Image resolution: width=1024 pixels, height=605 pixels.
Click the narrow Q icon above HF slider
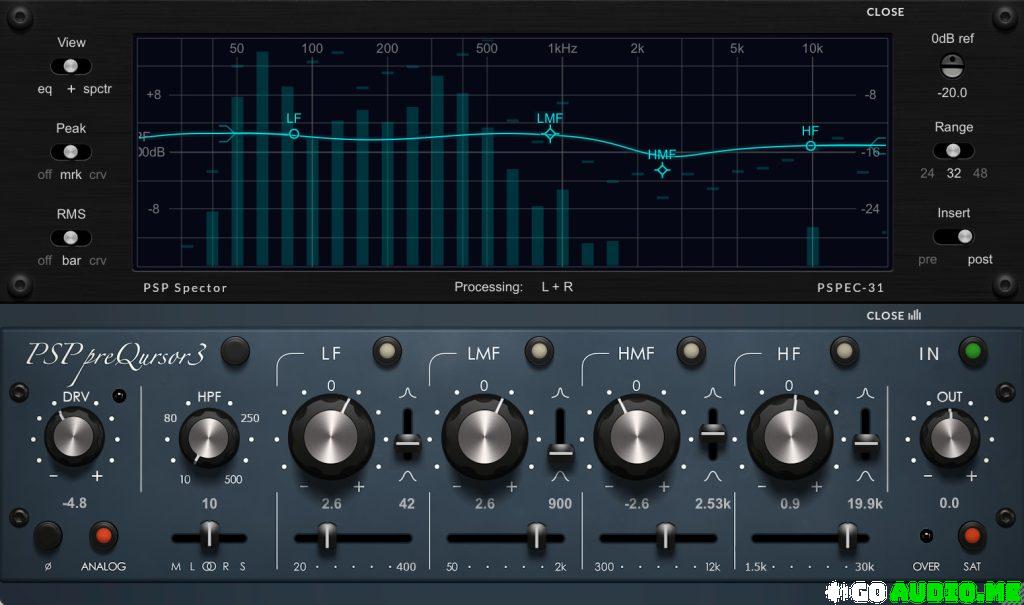click(865, 393)
